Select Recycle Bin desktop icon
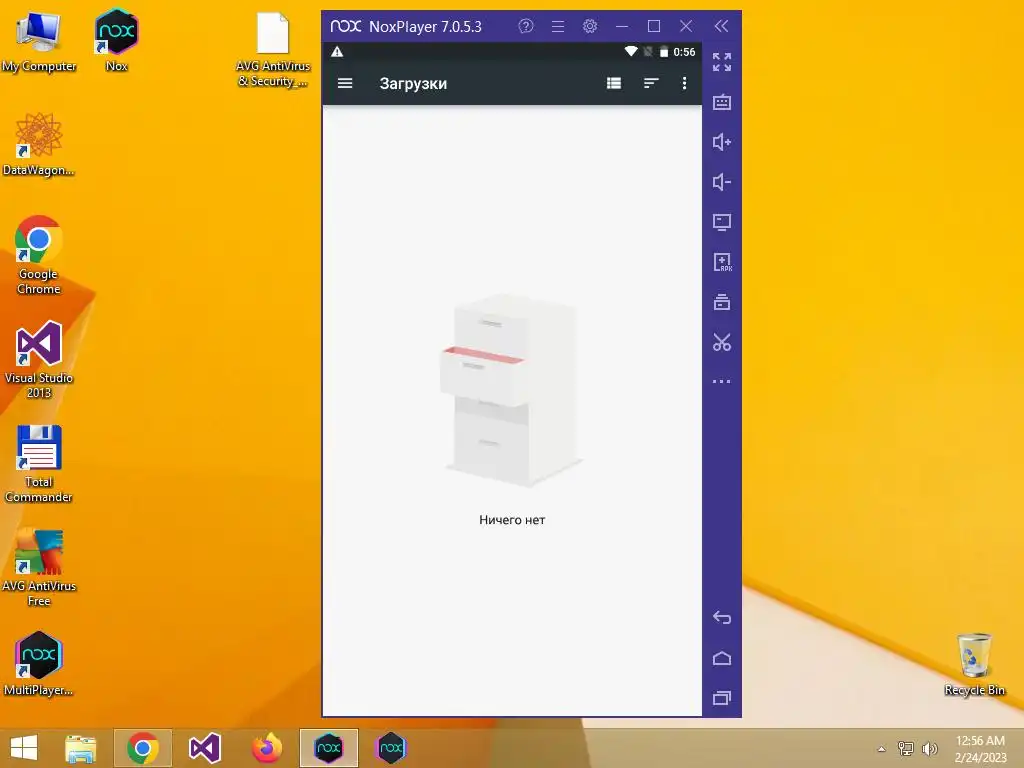1024x768 pixels. coord(974,665)
